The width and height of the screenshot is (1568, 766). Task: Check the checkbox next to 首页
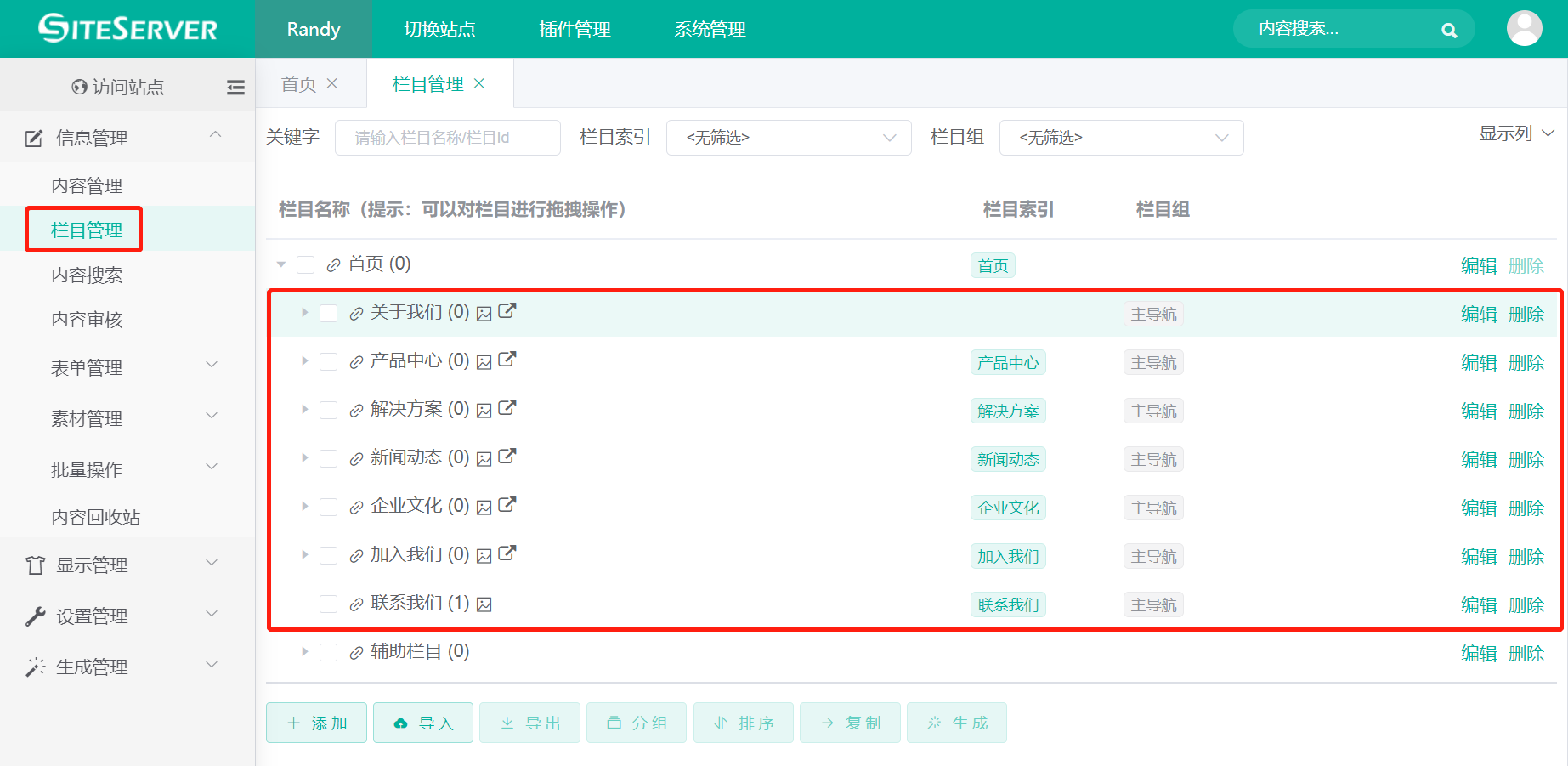coord(305,264)
